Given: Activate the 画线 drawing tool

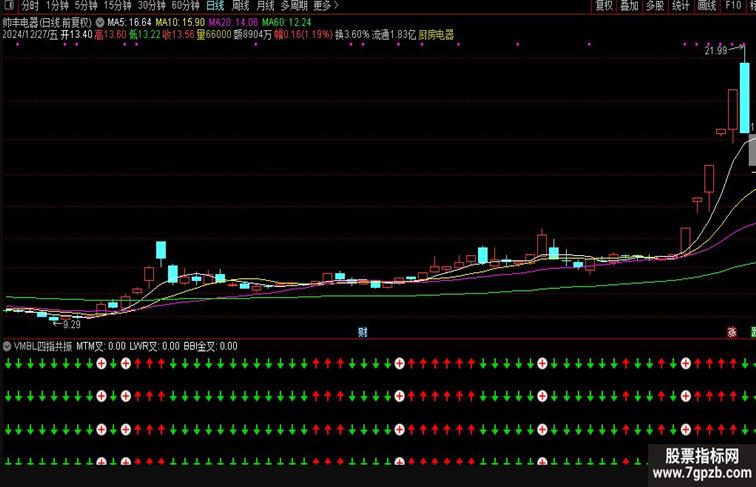Looking at the screenshot, I should click(706, 6).
